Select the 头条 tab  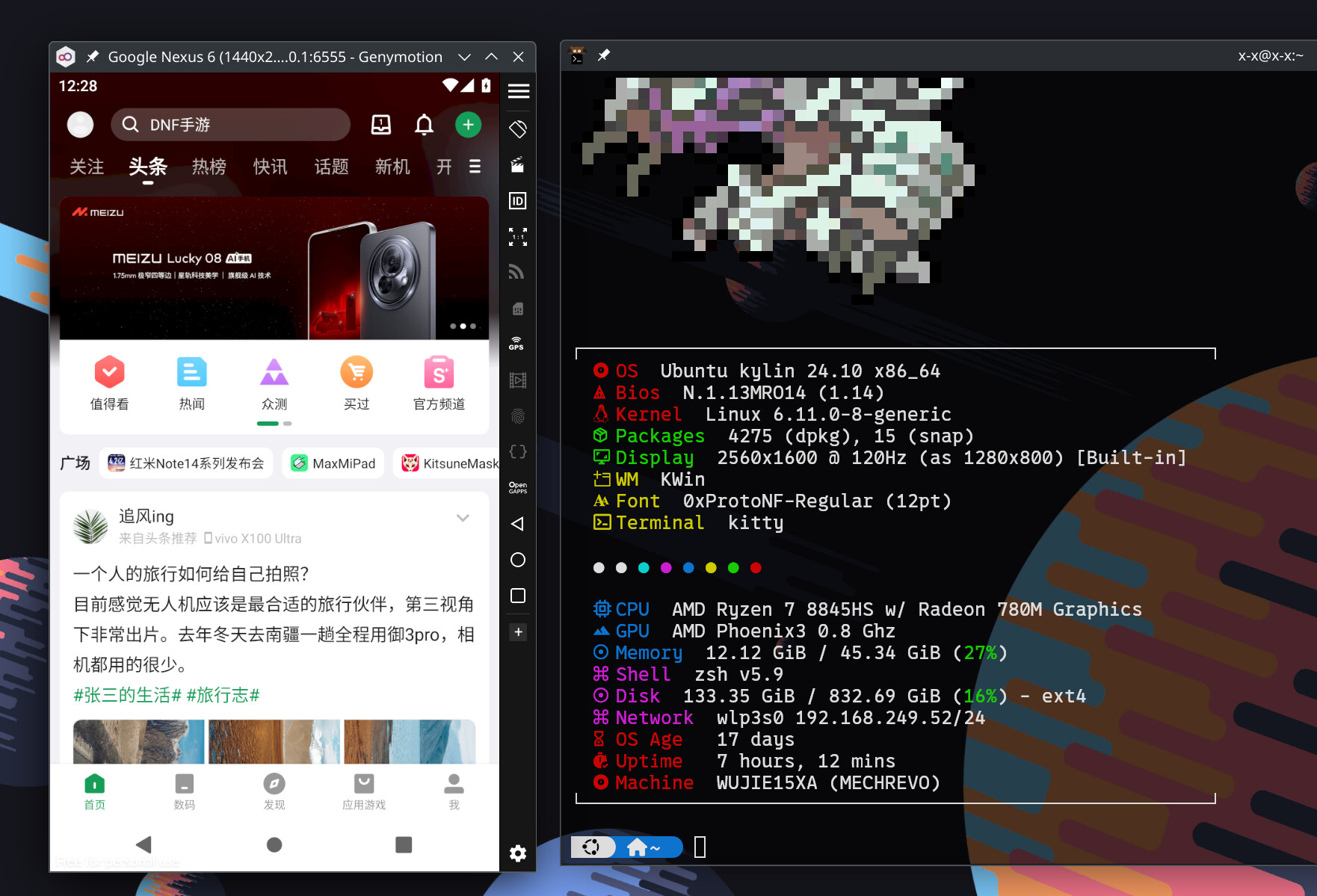point(147,167)
